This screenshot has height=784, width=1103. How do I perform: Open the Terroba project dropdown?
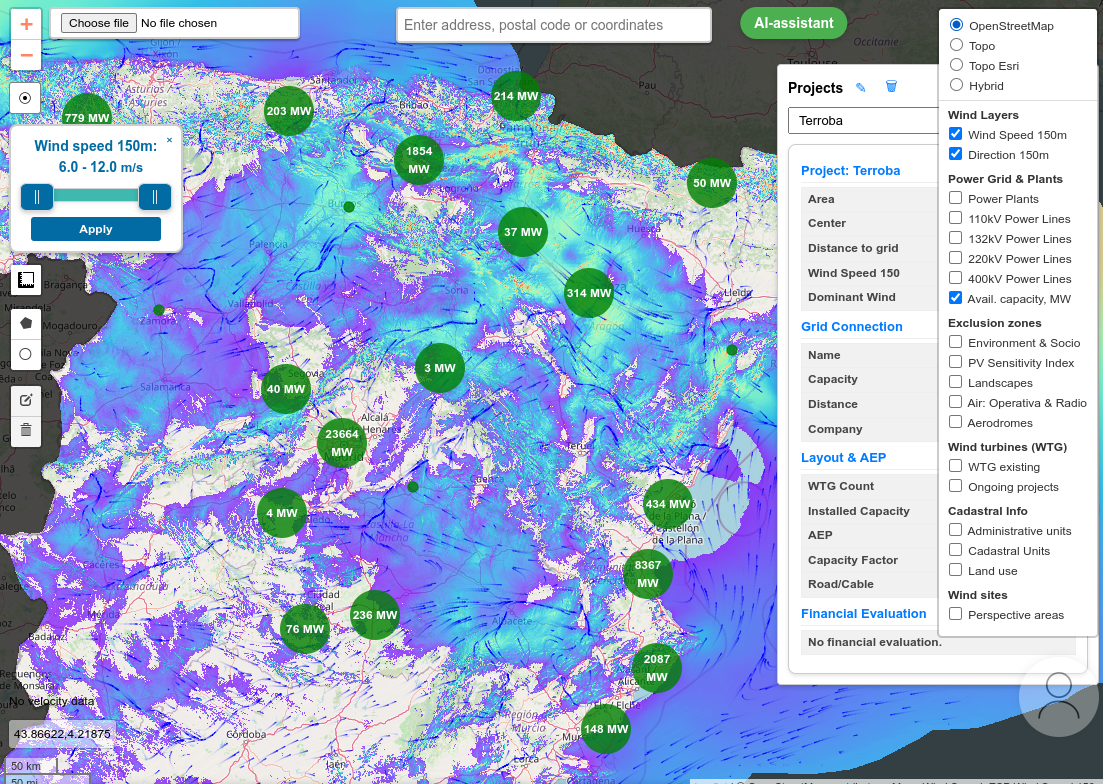point(863,121)
